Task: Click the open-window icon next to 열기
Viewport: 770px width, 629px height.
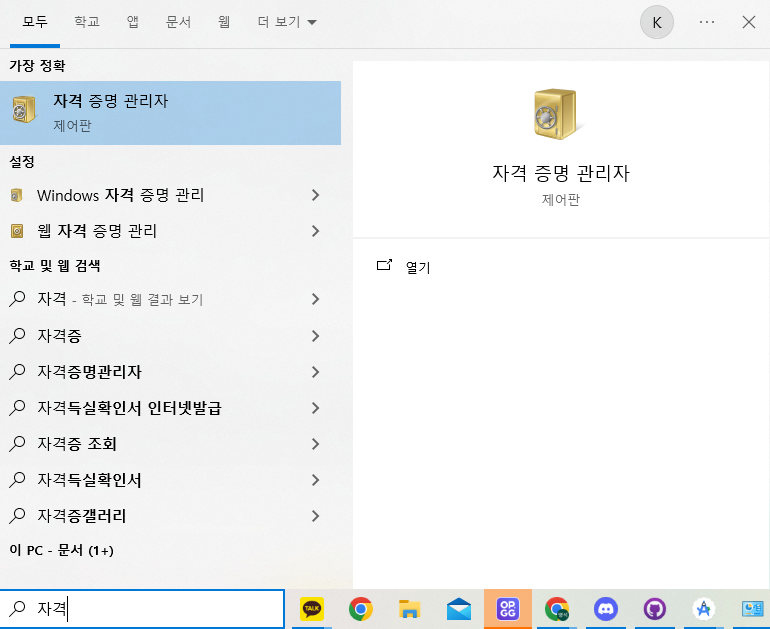Action: (385, 265)
